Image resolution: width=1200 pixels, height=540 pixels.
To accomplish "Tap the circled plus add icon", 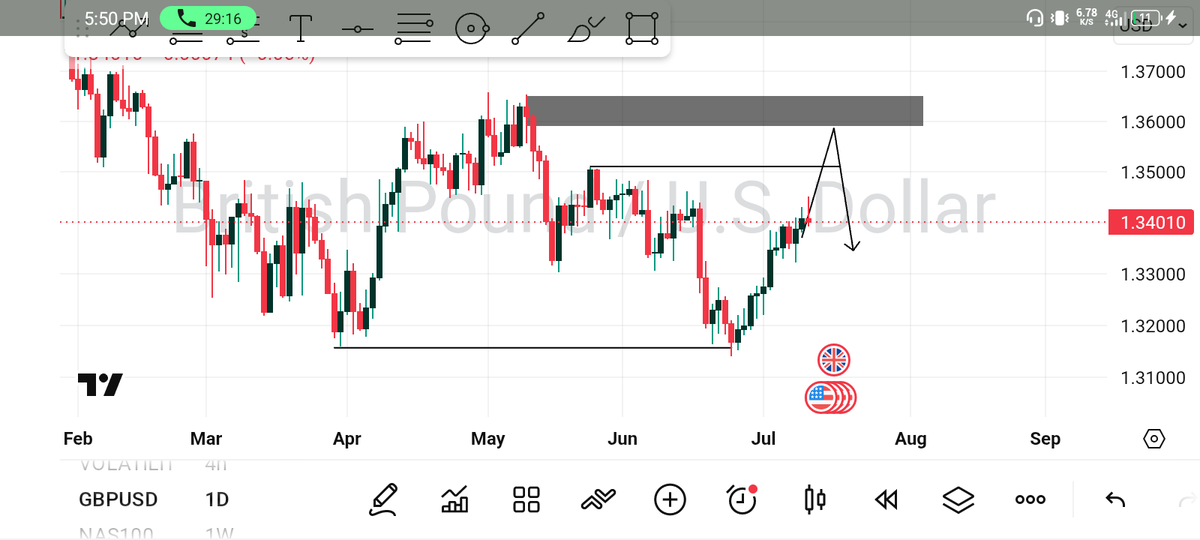I will coord(670,499).
